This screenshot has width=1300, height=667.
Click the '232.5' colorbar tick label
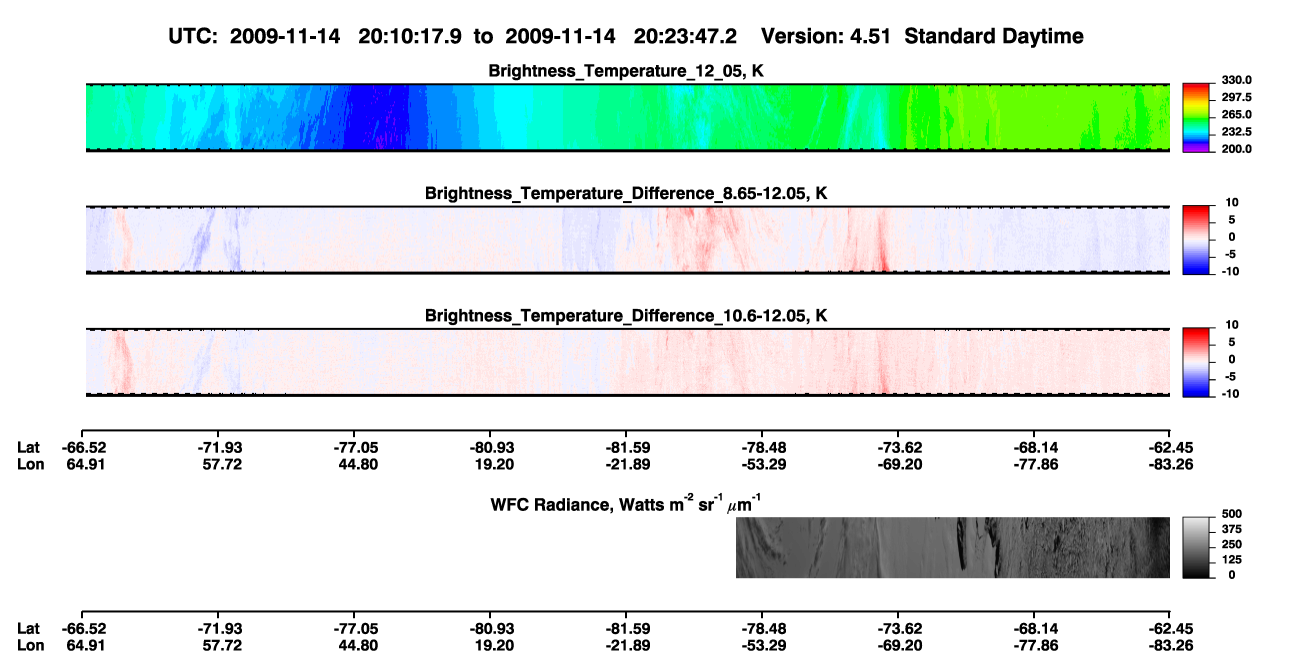(1238, 132)
